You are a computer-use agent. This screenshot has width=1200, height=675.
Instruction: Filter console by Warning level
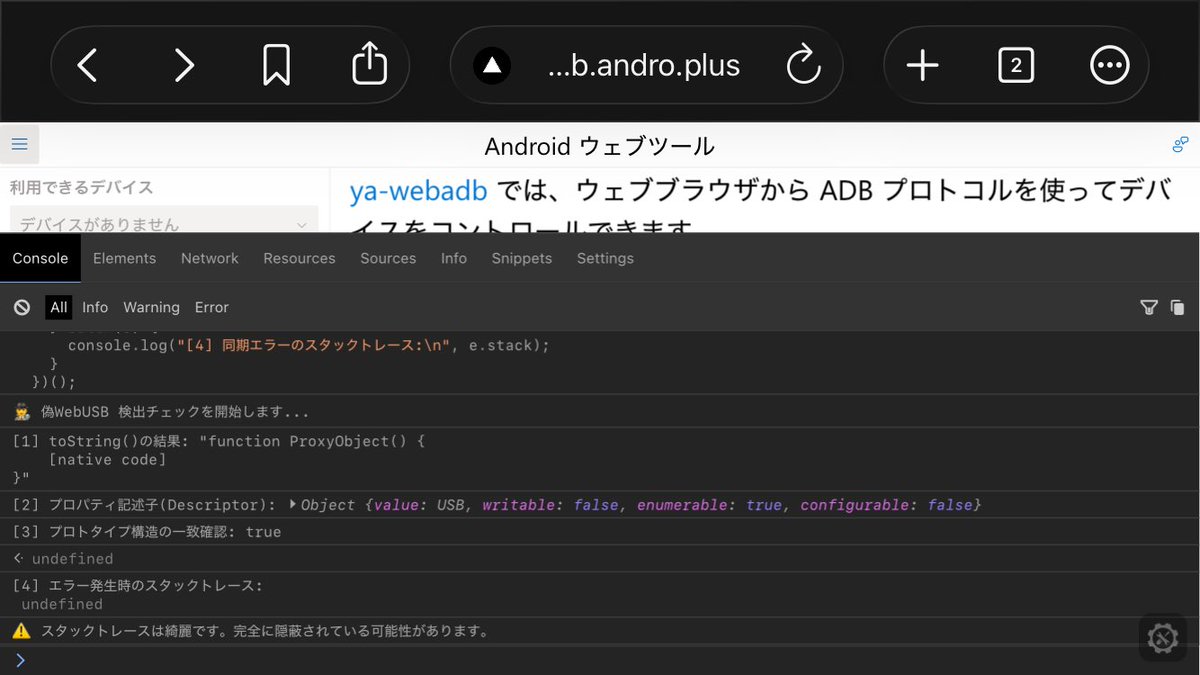pos(151,307)
